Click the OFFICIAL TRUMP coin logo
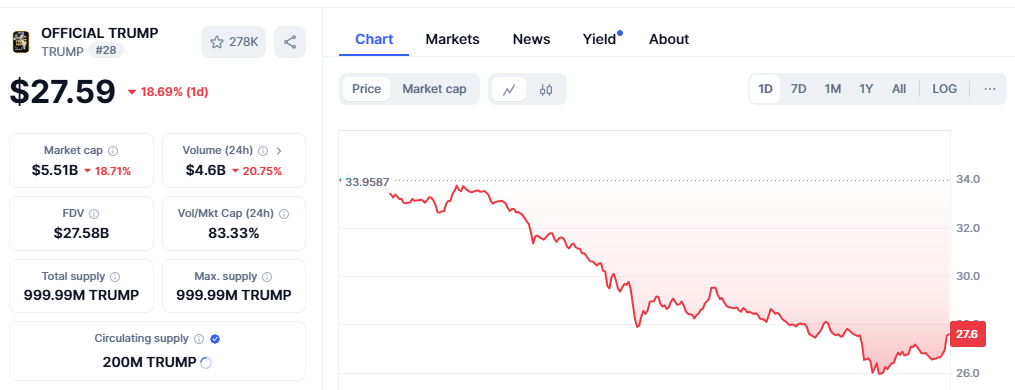Screen dimensions: 1015x390 tap(21, 41)
